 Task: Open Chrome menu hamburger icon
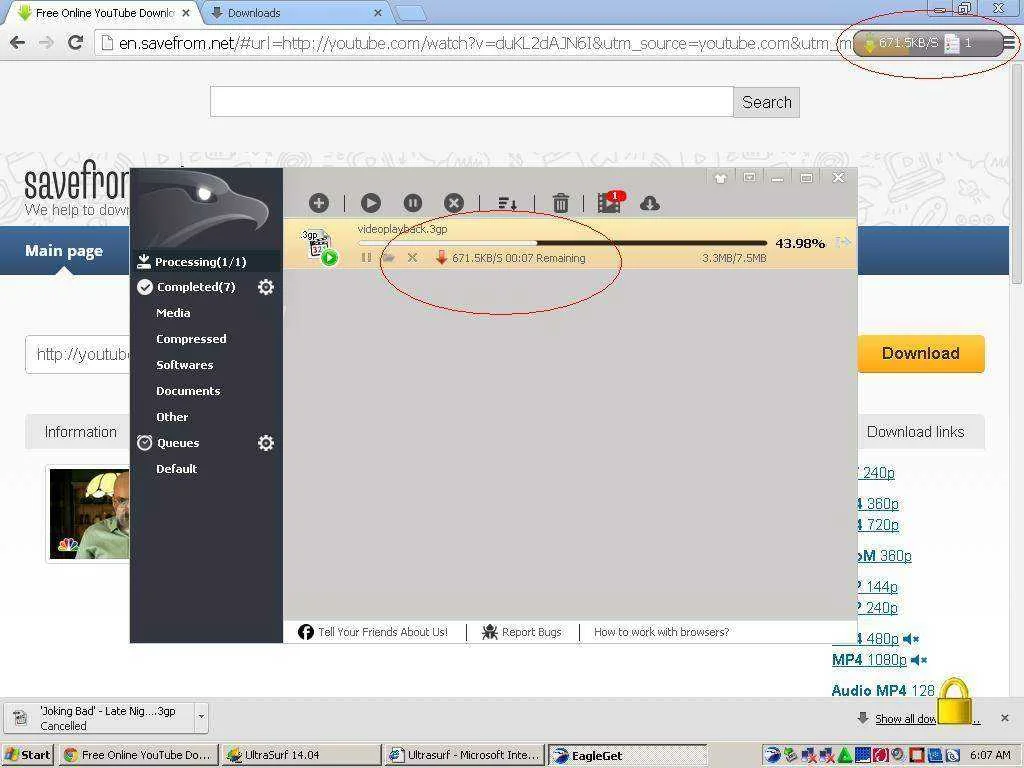coord(1009,43)
